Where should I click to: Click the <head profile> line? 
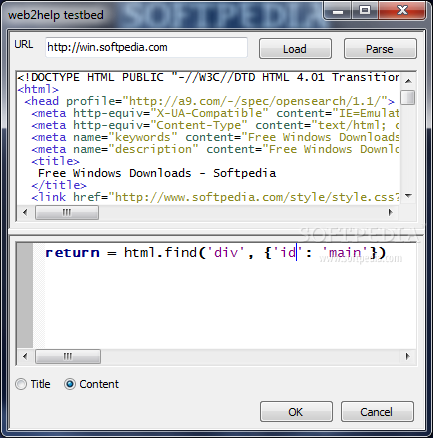(210, 101)
